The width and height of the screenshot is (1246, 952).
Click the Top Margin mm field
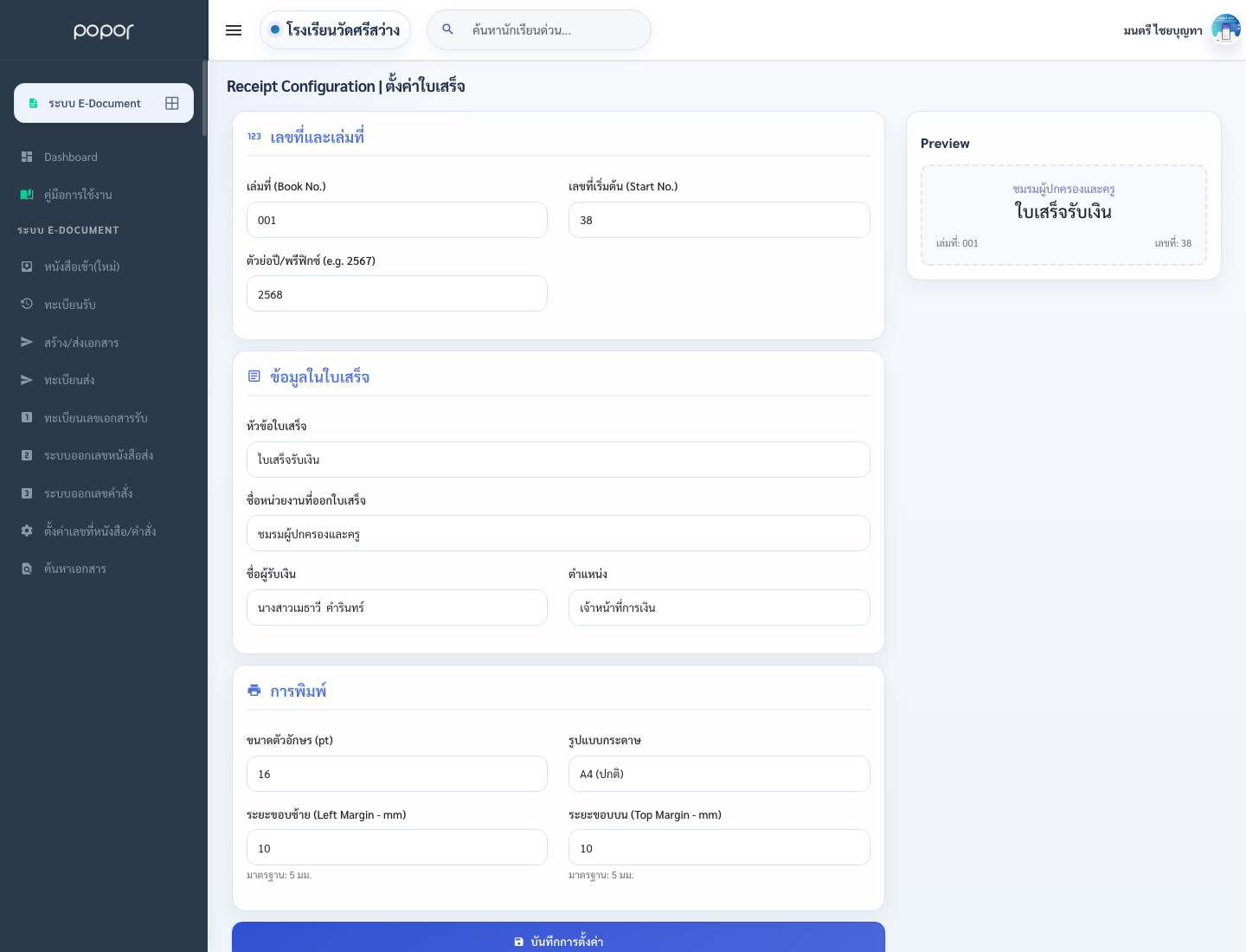tap(719, 847)
